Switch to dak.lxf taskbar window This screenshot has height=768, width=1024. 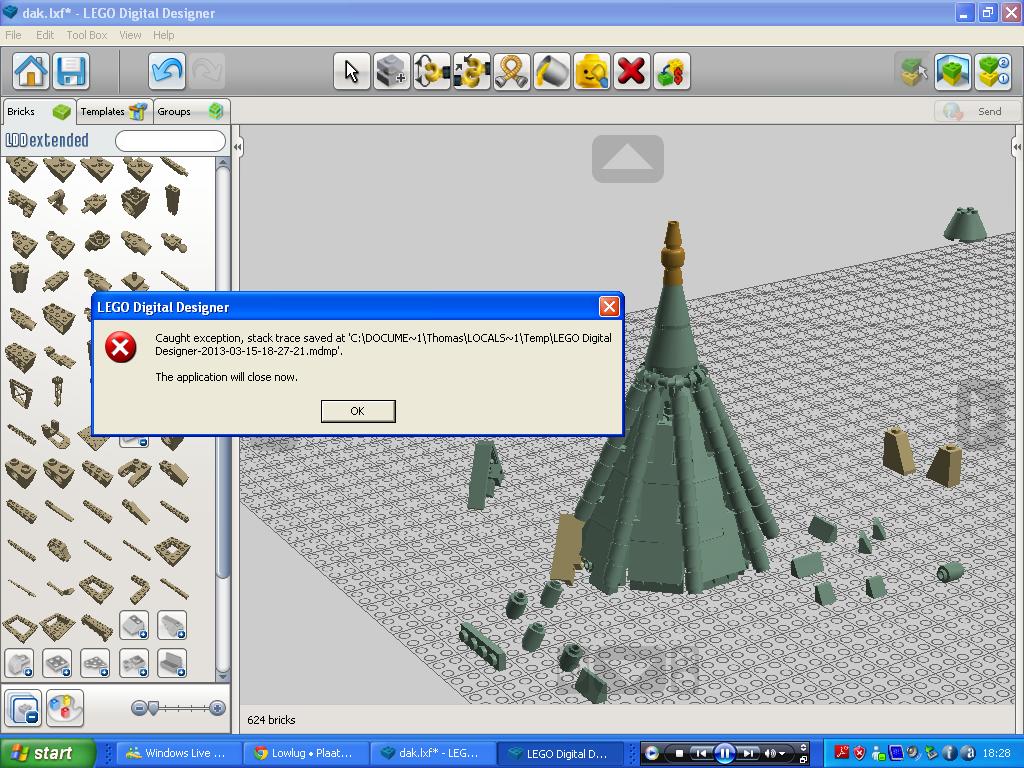coord(432,753)
